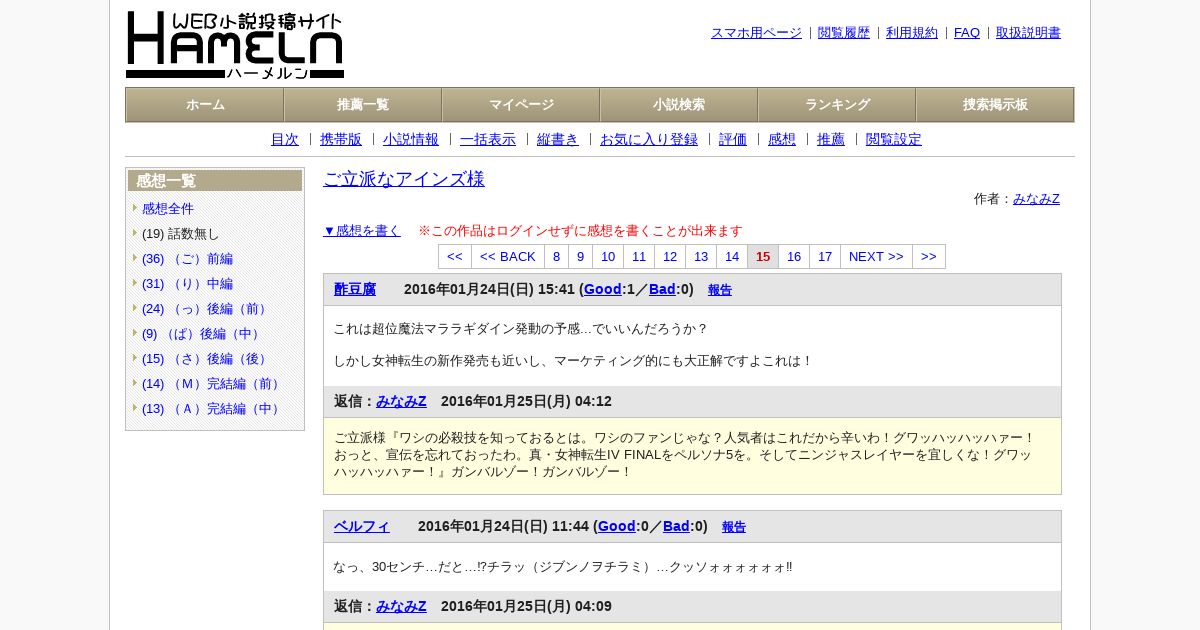1200x630 pixels.
Task: Vote Good on 酢豆腐's comment
Action: click(x=603, y=290)
